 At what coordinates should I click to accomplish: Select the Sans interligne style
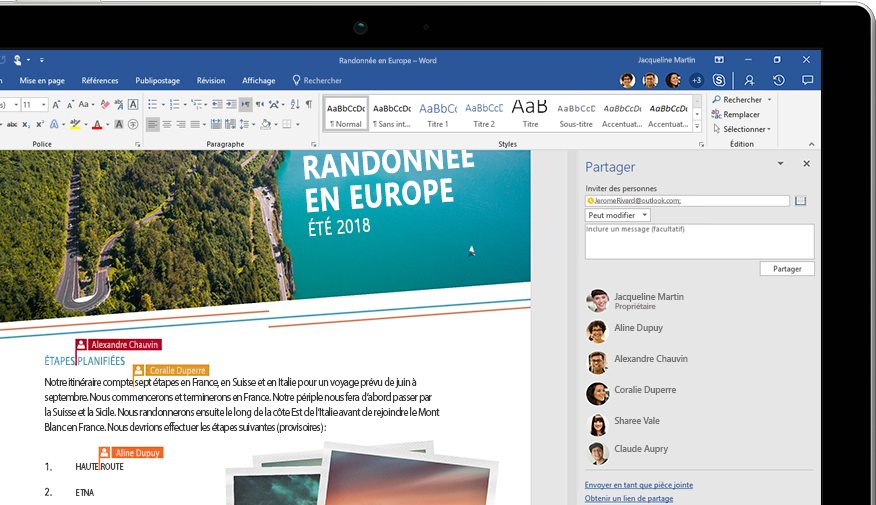pos(392,114)
